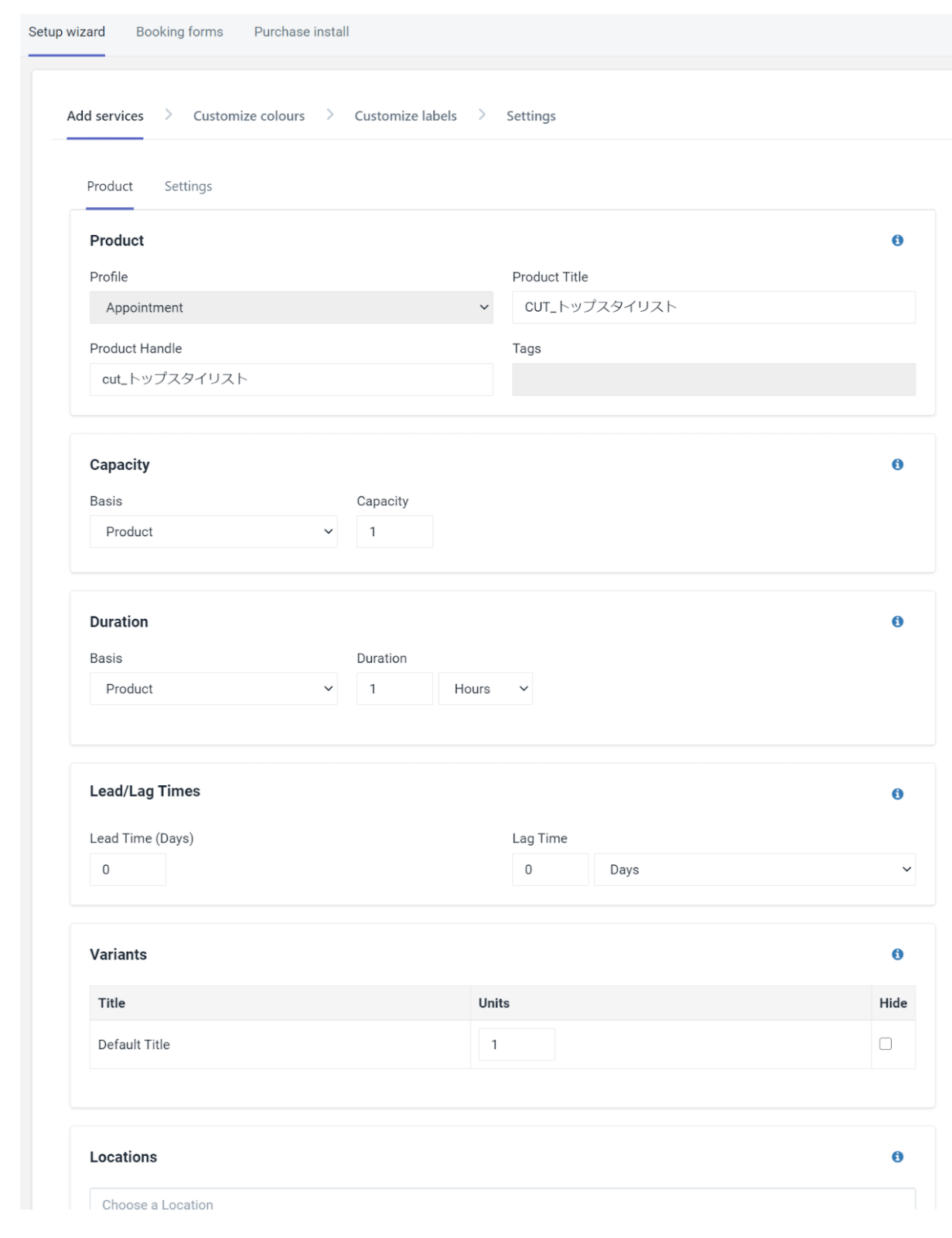Image resolution: width=952 pixels, height=1238 pixels.
Task: Change the Hours duration unit dropdown
Action: pyautogui.click(x=485, y=689)
